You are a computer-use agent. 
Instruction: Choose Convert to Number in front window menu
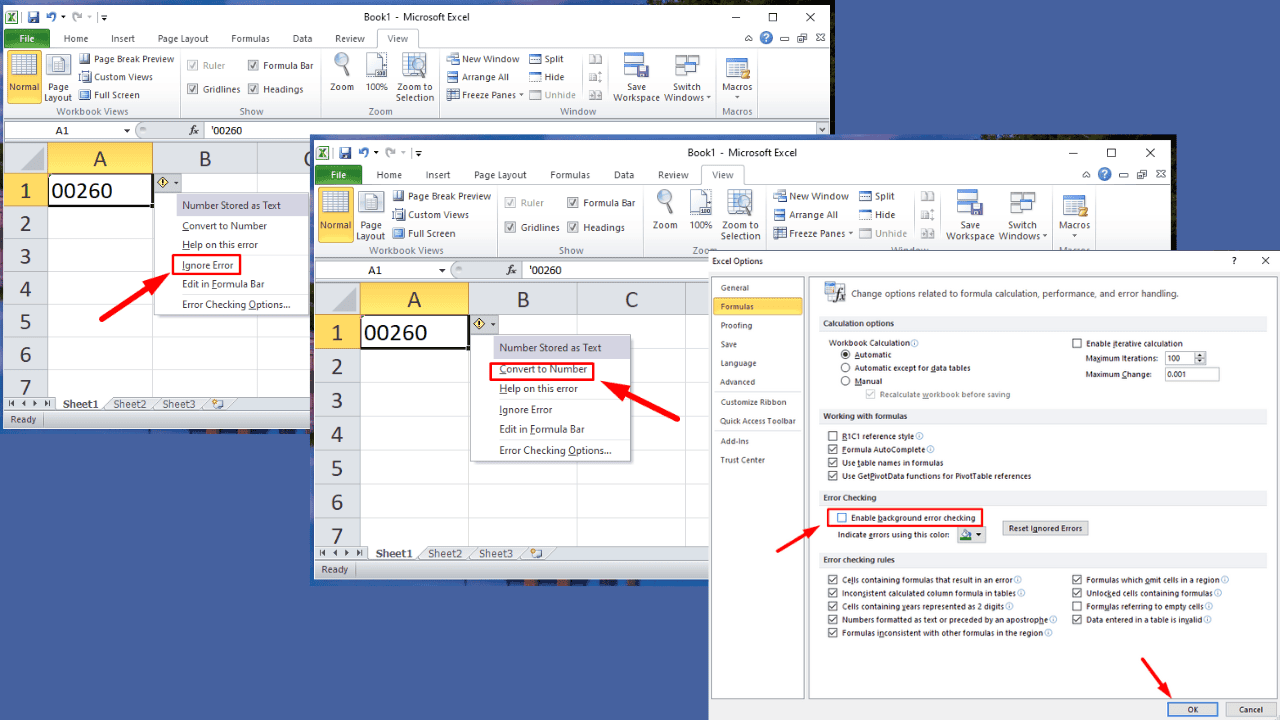543,370
